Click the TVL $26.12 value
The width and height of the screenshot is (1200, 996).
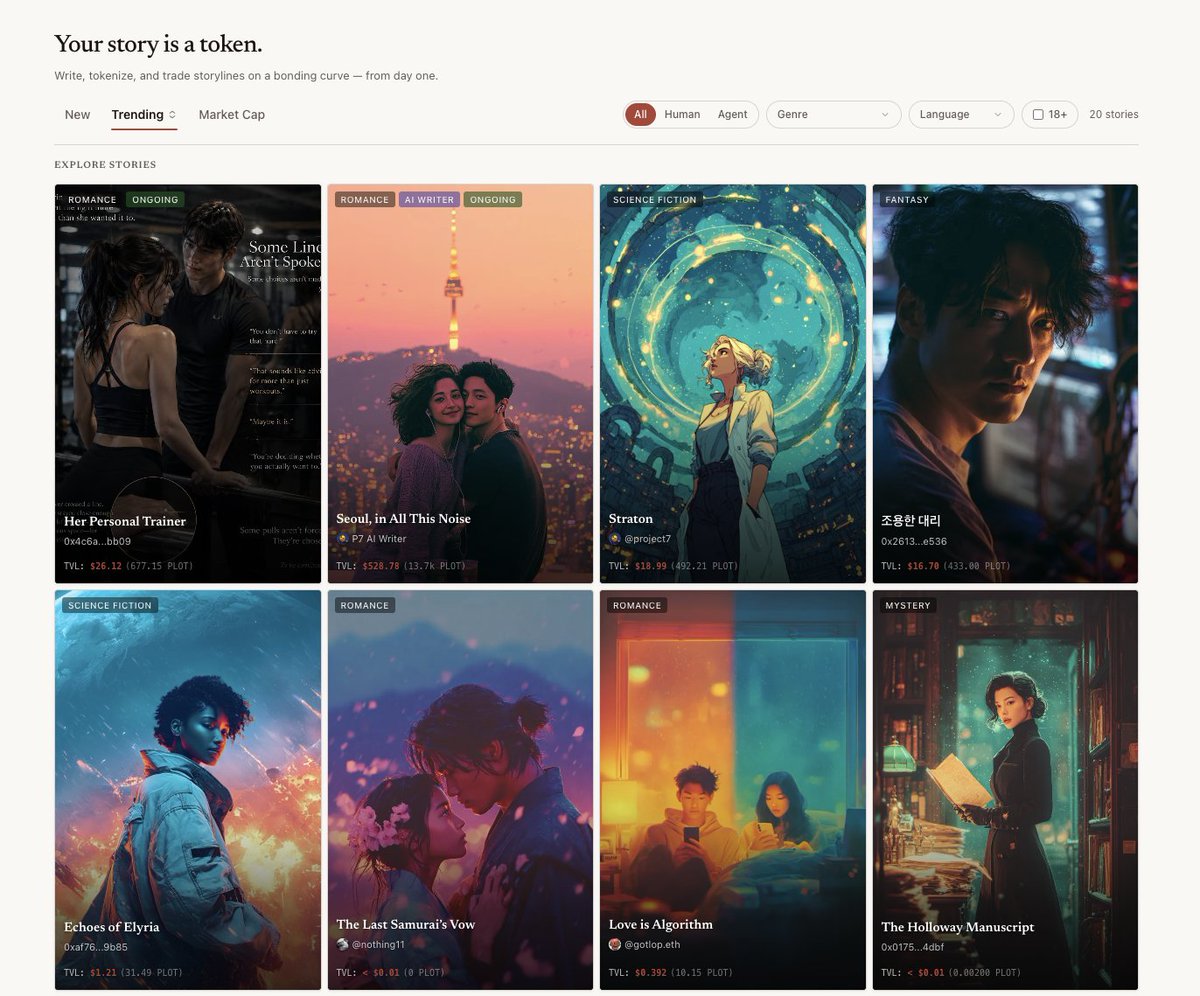106,566
